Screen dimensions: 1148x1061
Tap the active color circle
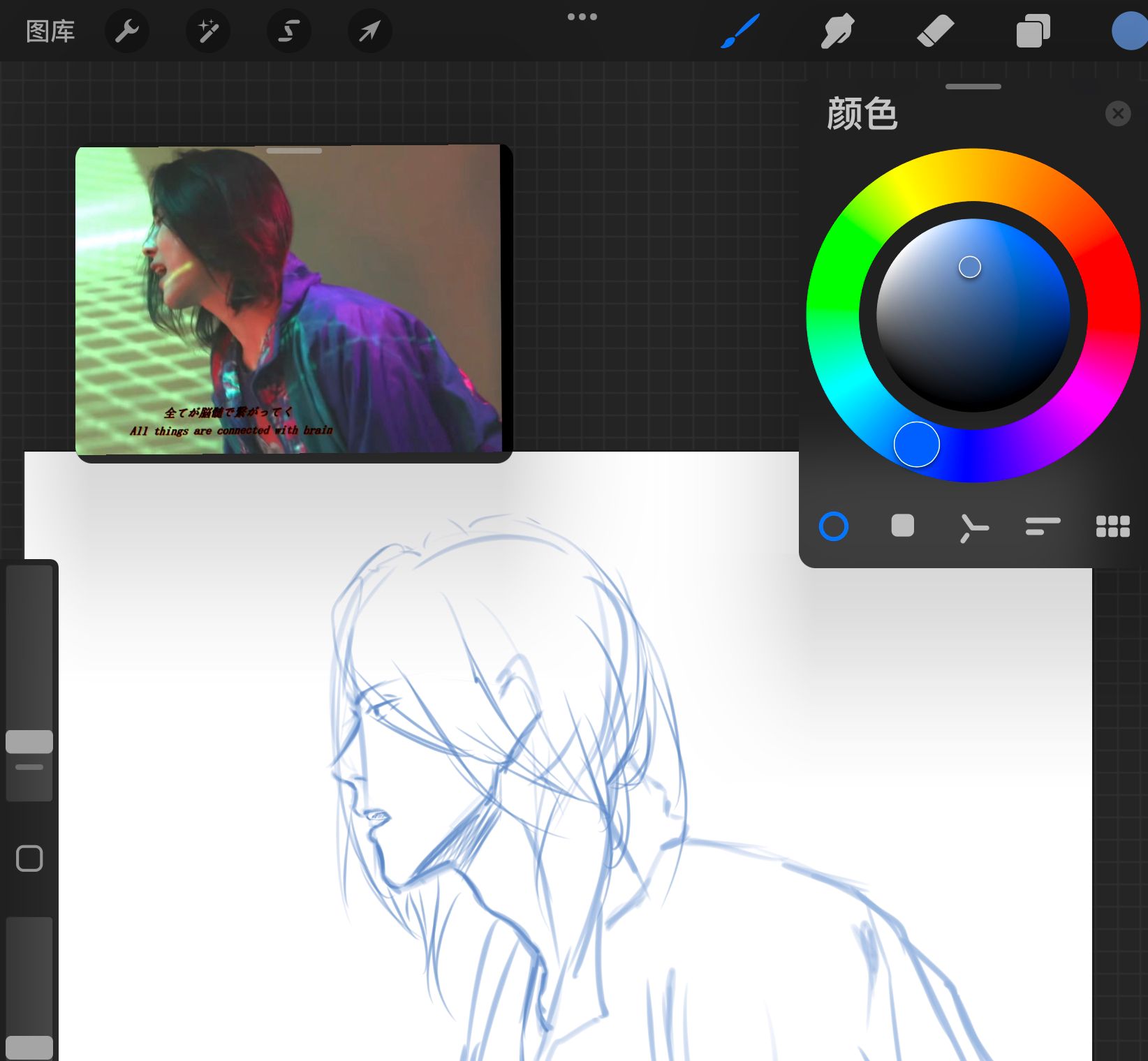pyautogui.click(x=1130, y=31)
